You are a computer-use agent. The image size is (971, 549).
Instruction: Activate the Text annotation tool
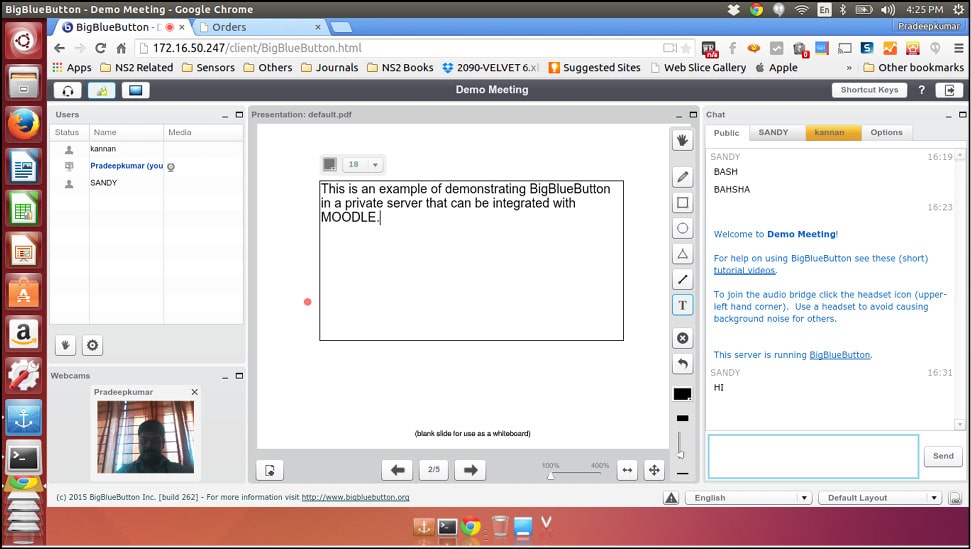tap(683, 305)
